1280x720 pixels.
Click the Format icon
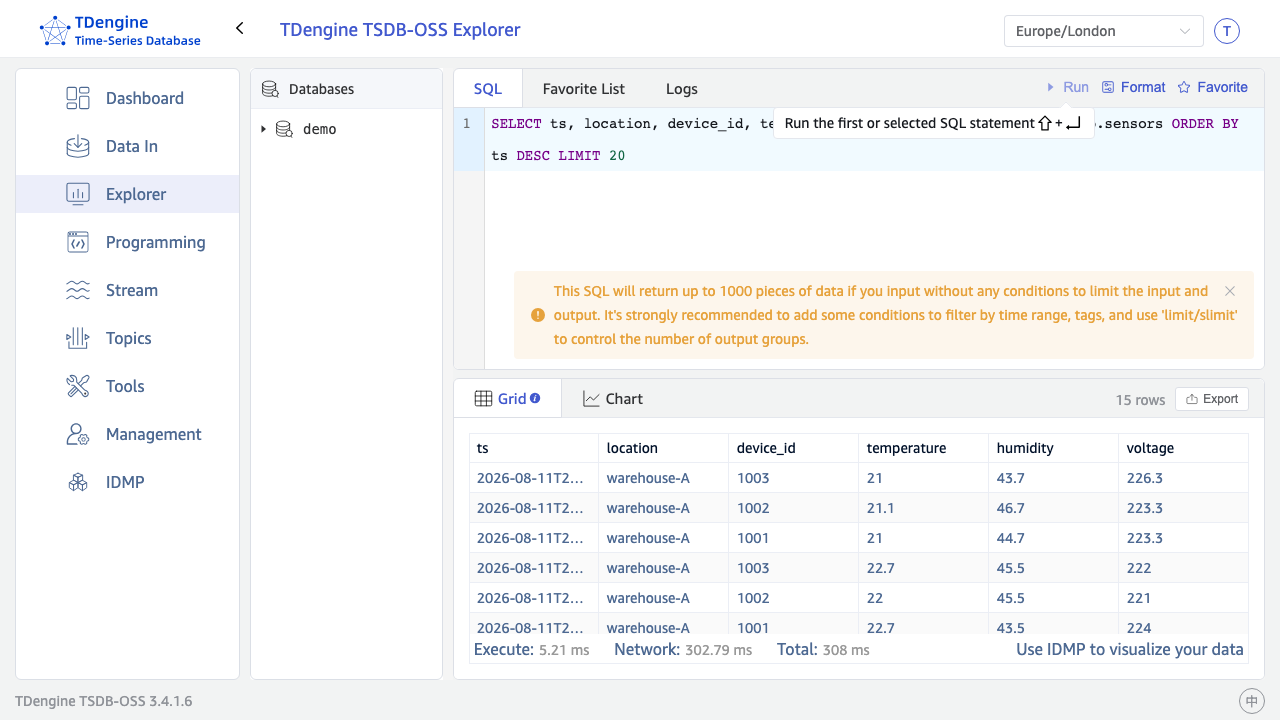pos(1108,87)
